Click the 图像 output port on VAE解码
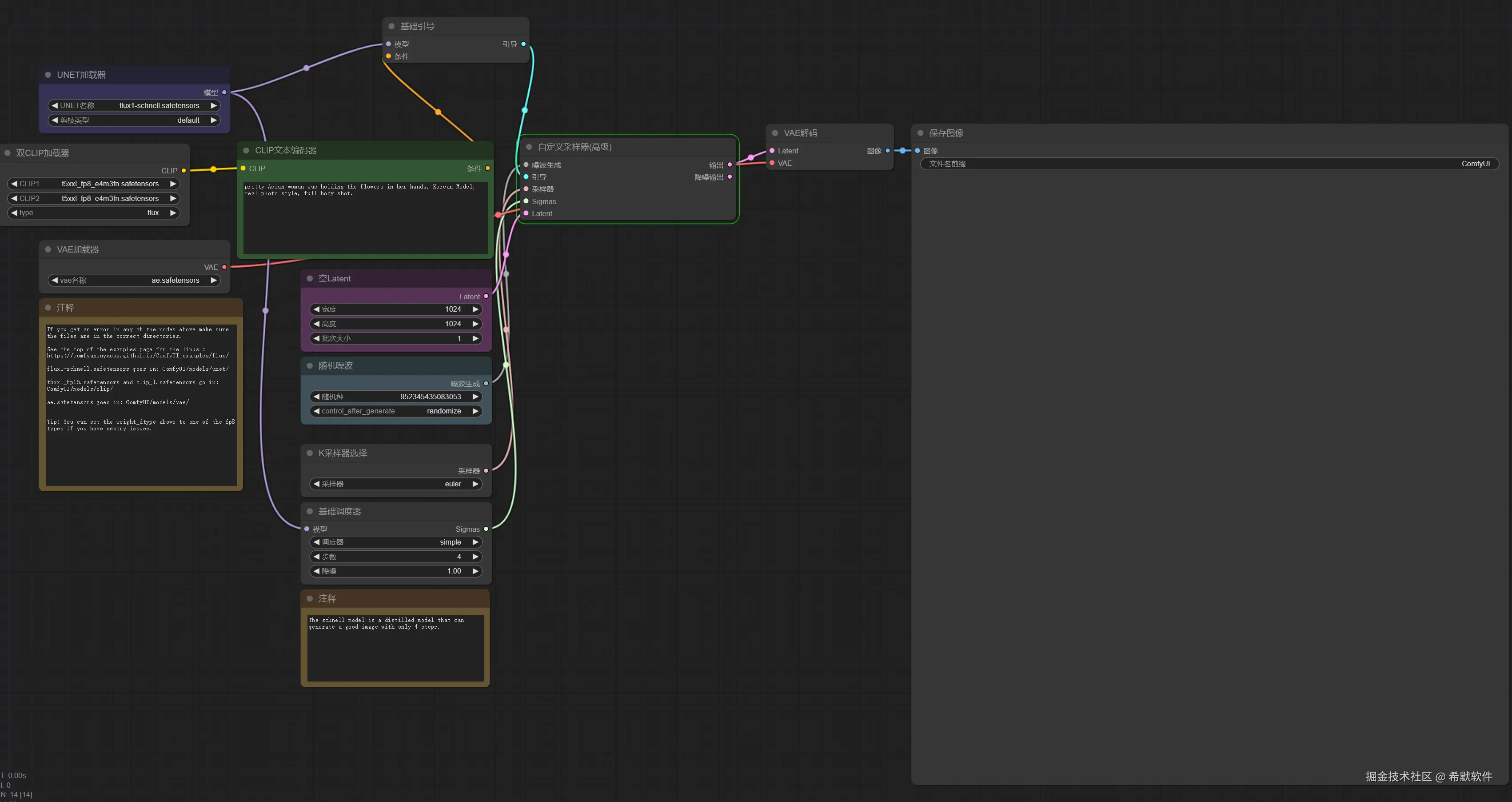 887,151
